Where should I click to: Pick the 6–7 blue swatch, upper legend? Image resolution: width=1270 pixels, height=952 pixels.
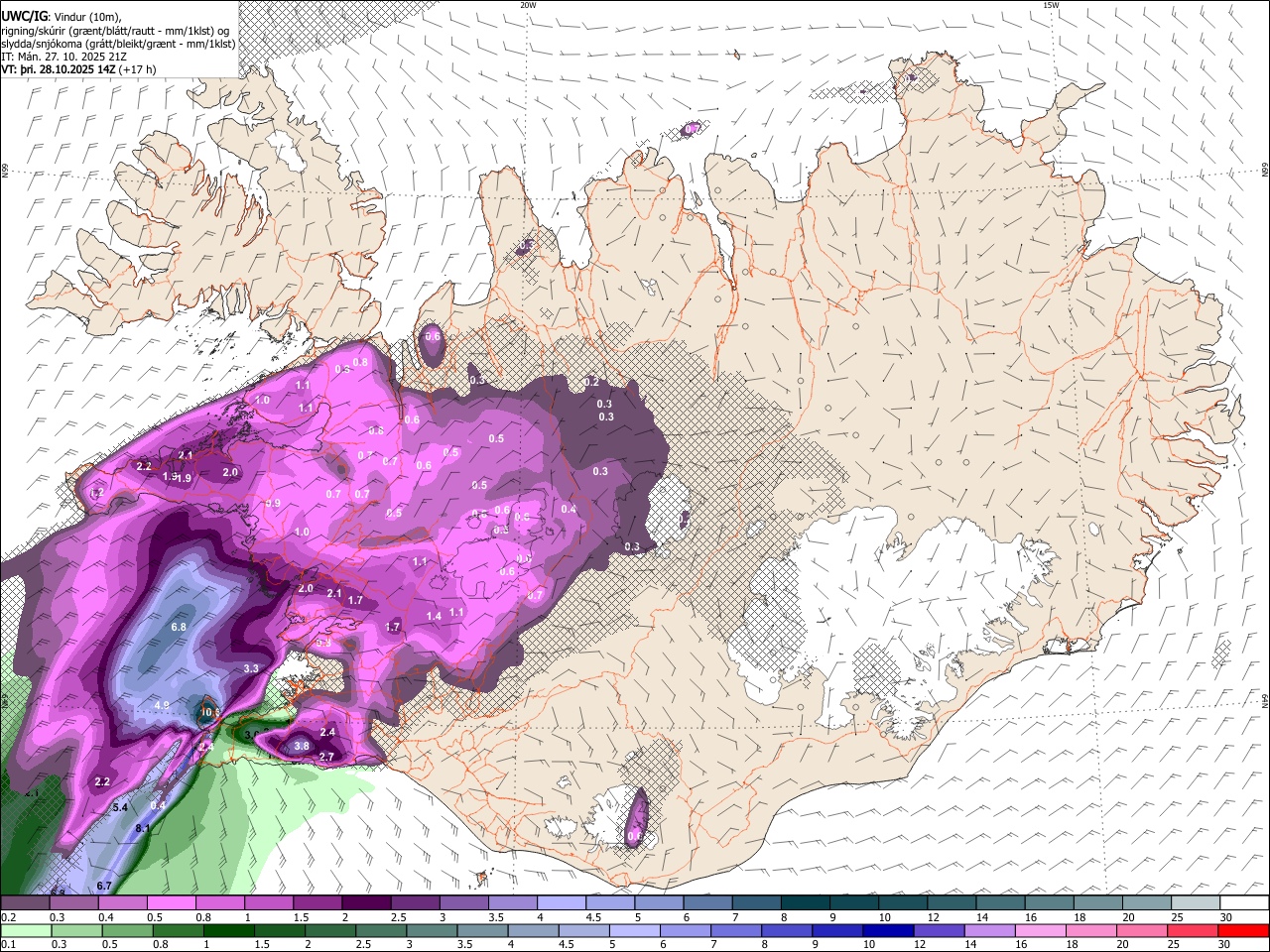tap(705, 903)
